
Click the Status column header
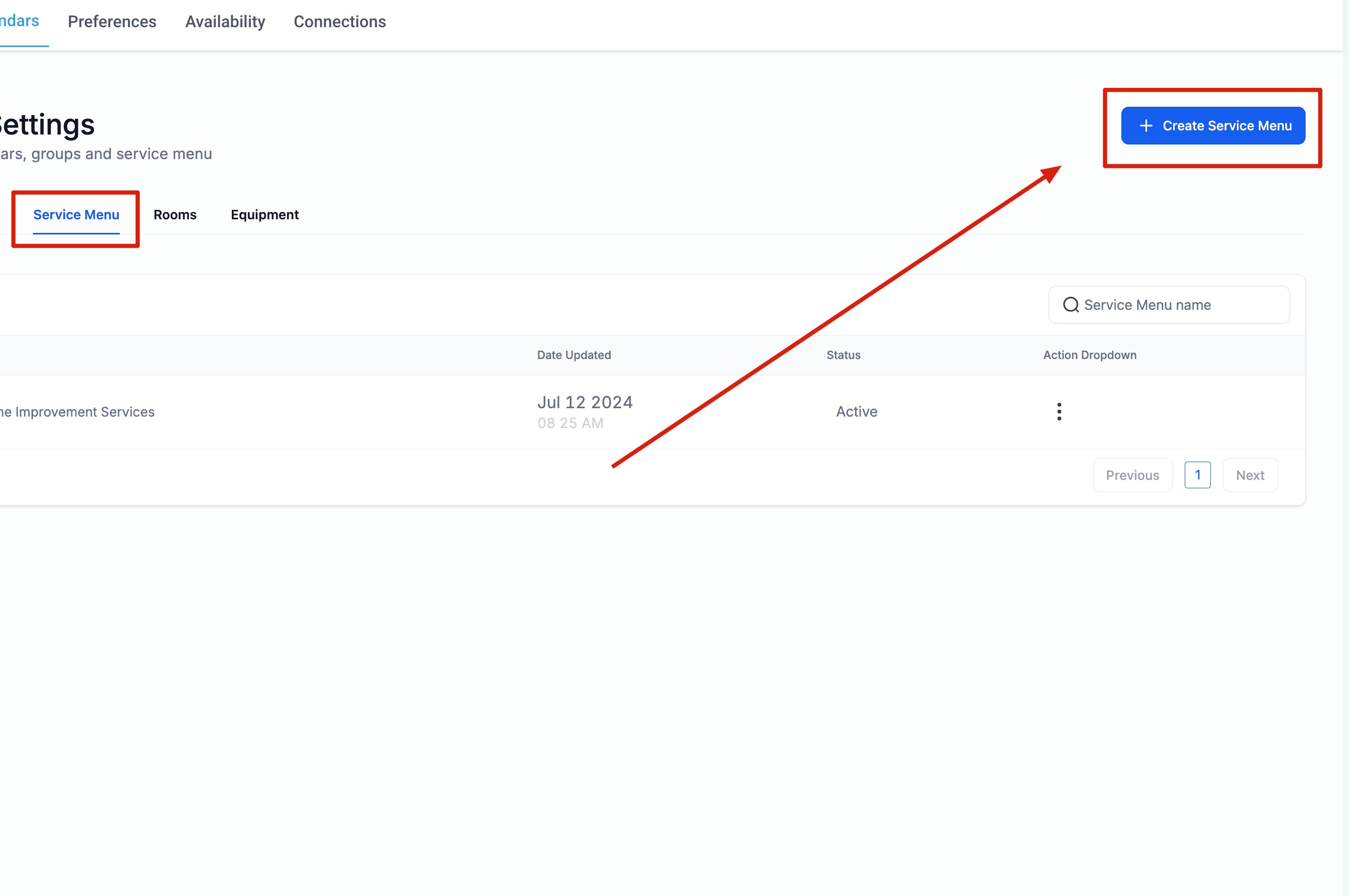click(843, 355)
